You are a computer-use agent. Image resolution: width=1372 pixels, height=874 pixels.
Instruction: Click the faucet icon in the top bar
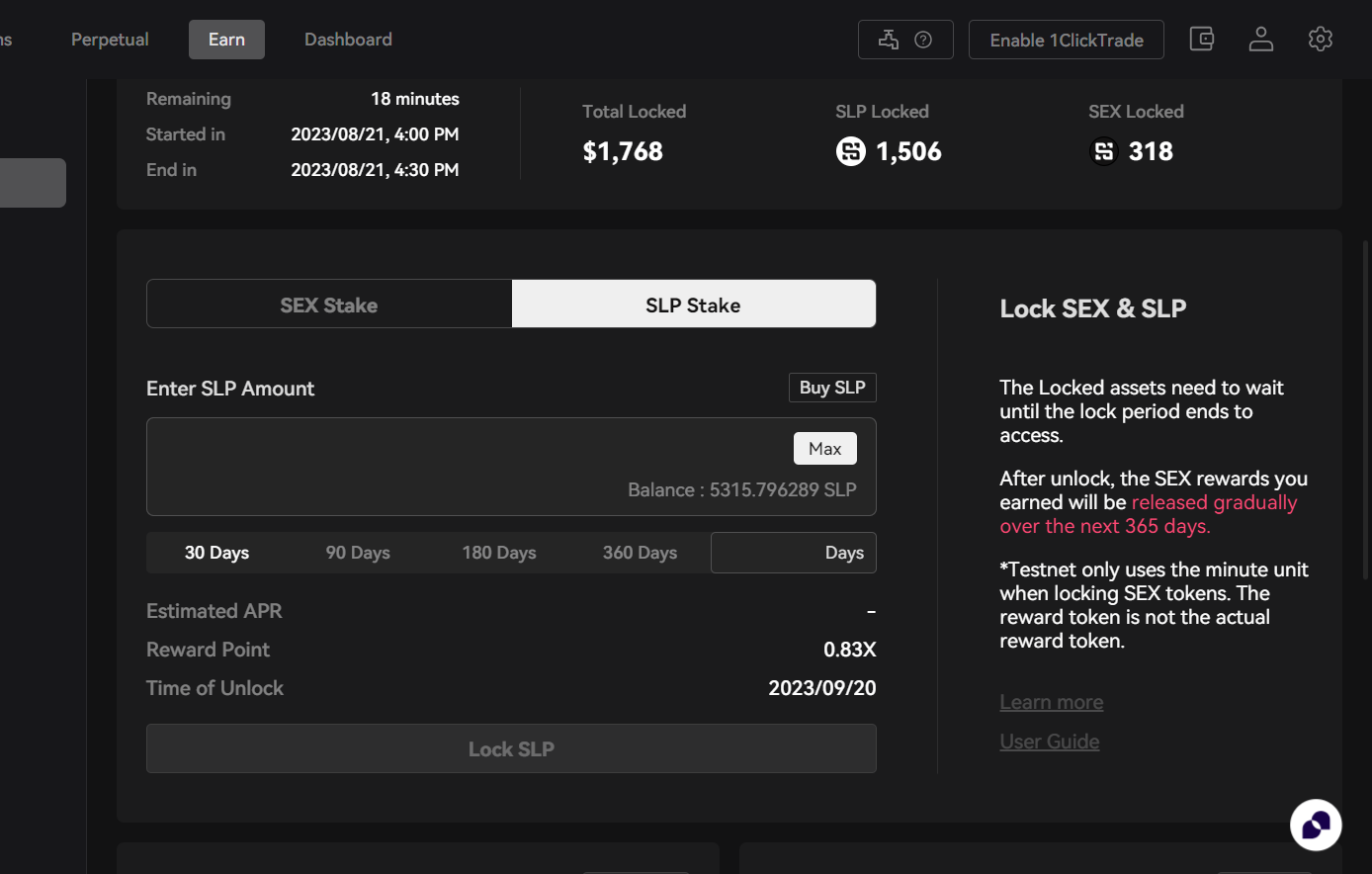pos(889,40)
